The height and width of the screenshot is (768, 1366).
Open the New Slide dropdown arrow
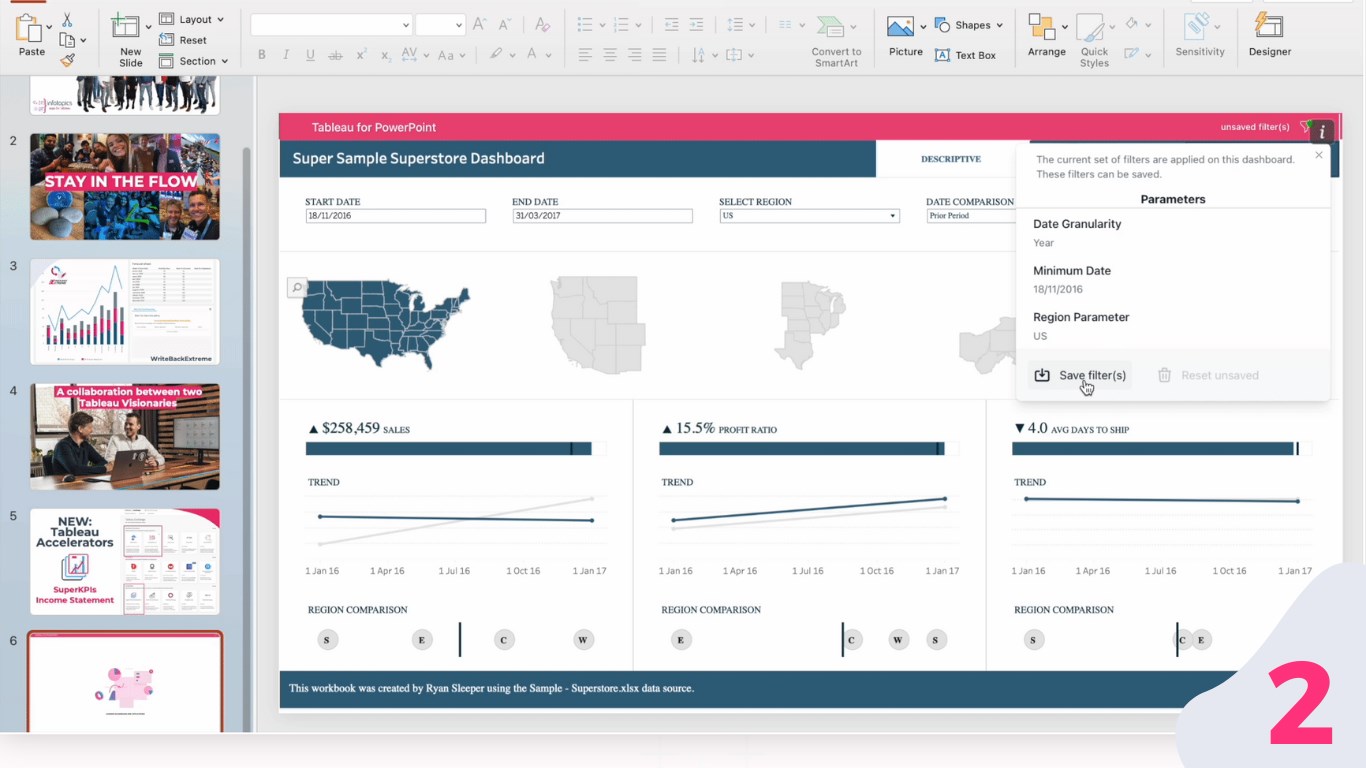pos(149,27)
